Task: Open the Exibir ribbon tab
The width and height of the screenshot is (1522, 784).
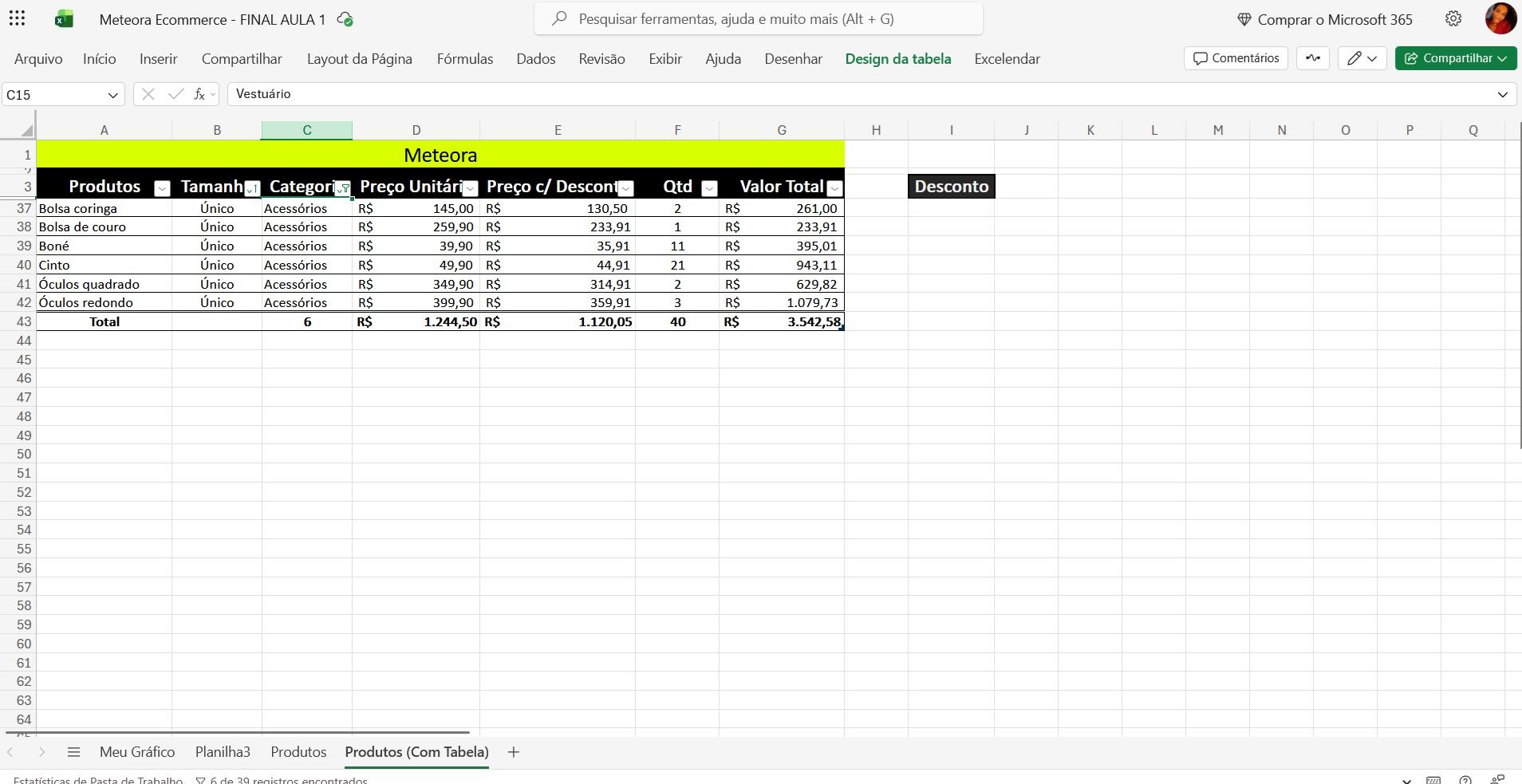Action: pos(665,59)
